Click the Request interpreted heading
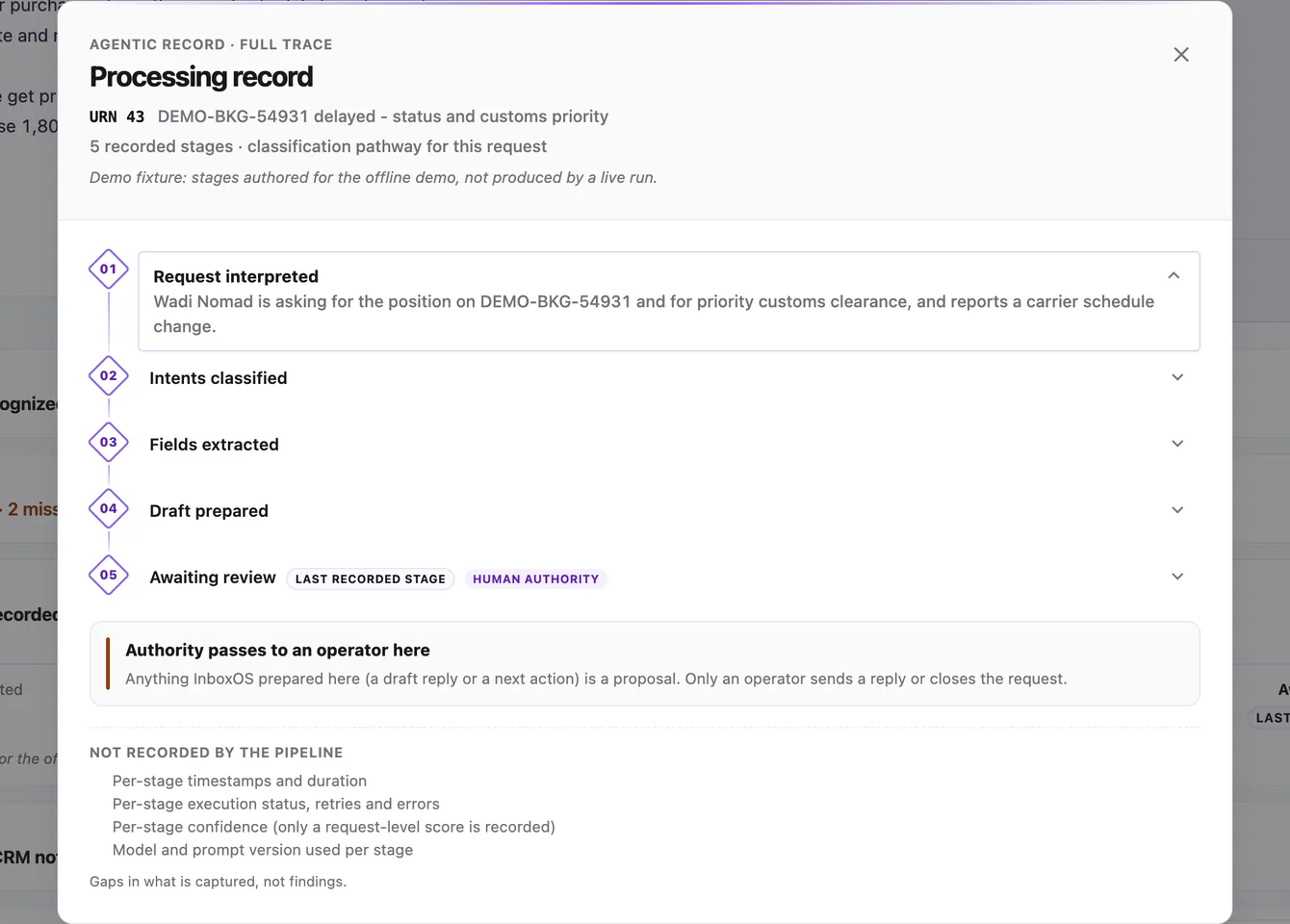This screenshot has height=924, width=1290. [x=236, y=276]
